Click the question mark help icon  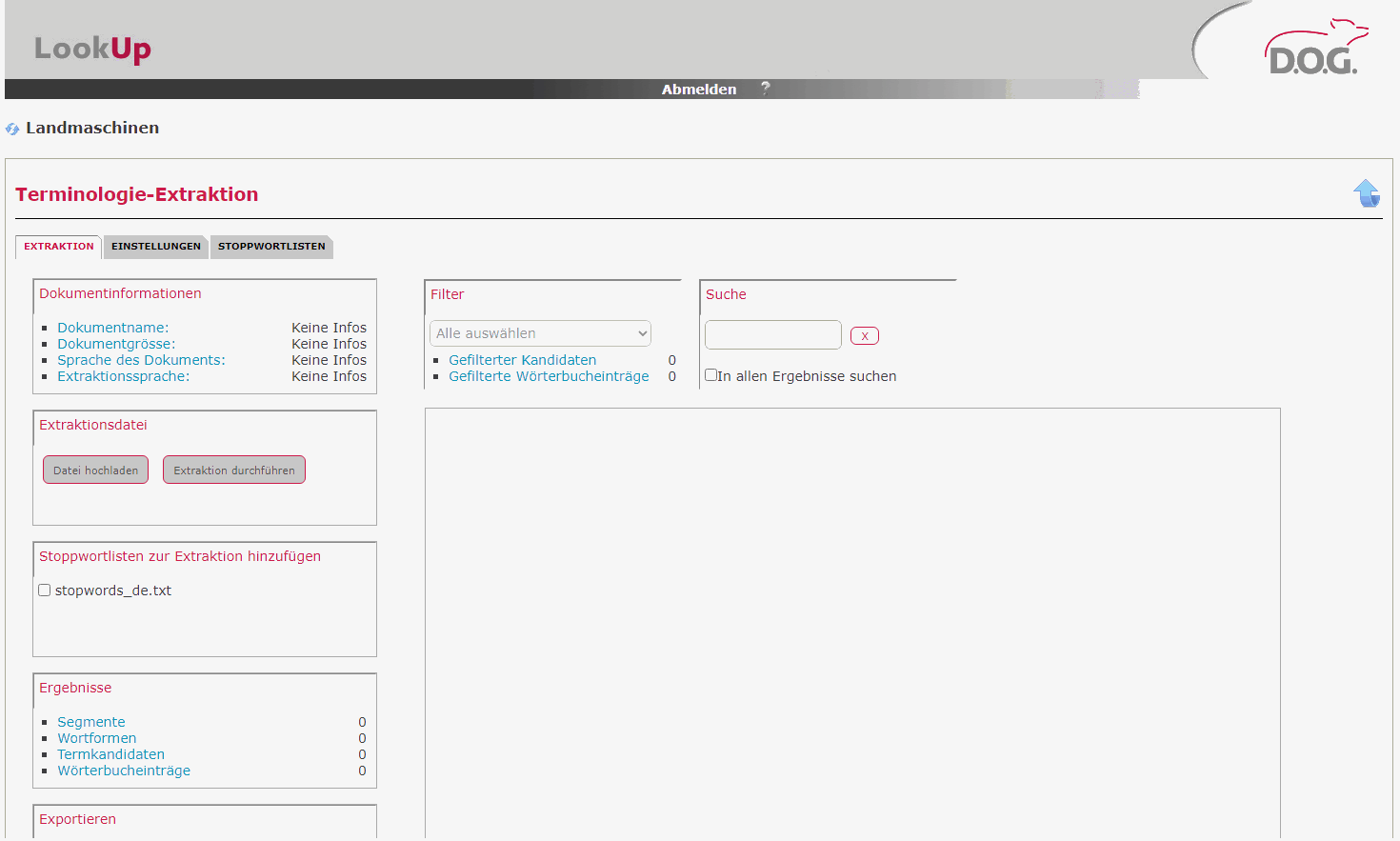coord(765,88)
